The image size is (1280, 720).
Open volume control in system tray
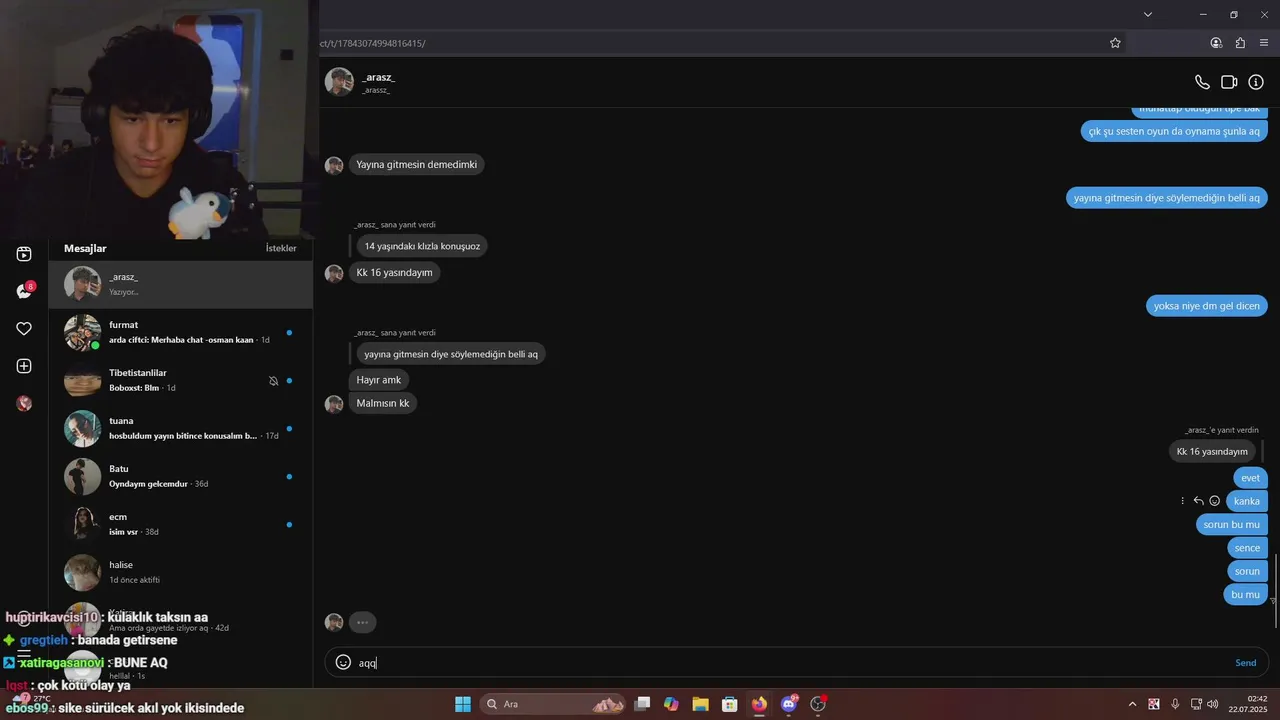(x=1213, y=704)
